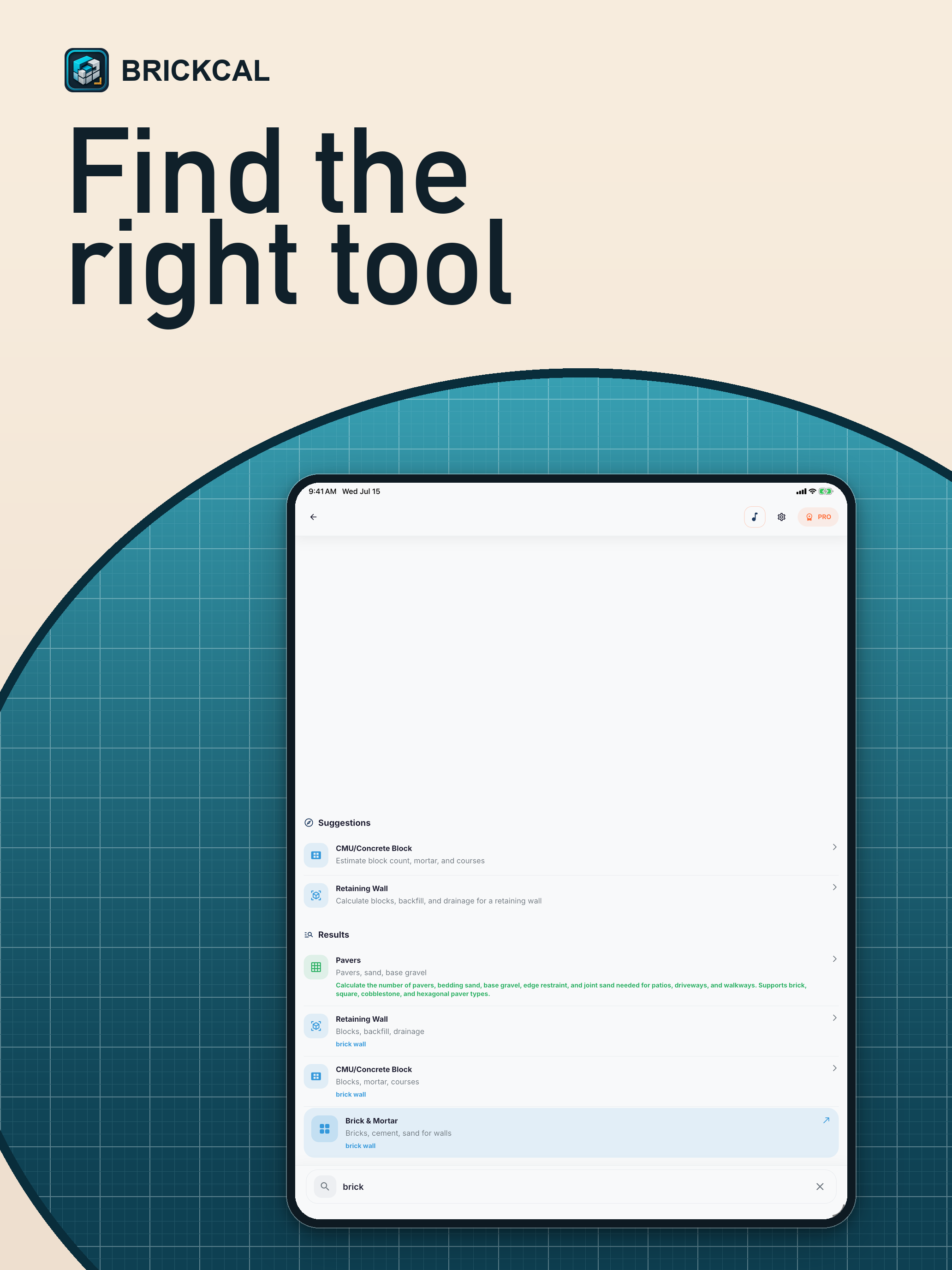Click the CMU/Concrete Block suggestion icon
Image resolution: width=952 pixels, height=1270 pixels.
click(x=316, y=855)
